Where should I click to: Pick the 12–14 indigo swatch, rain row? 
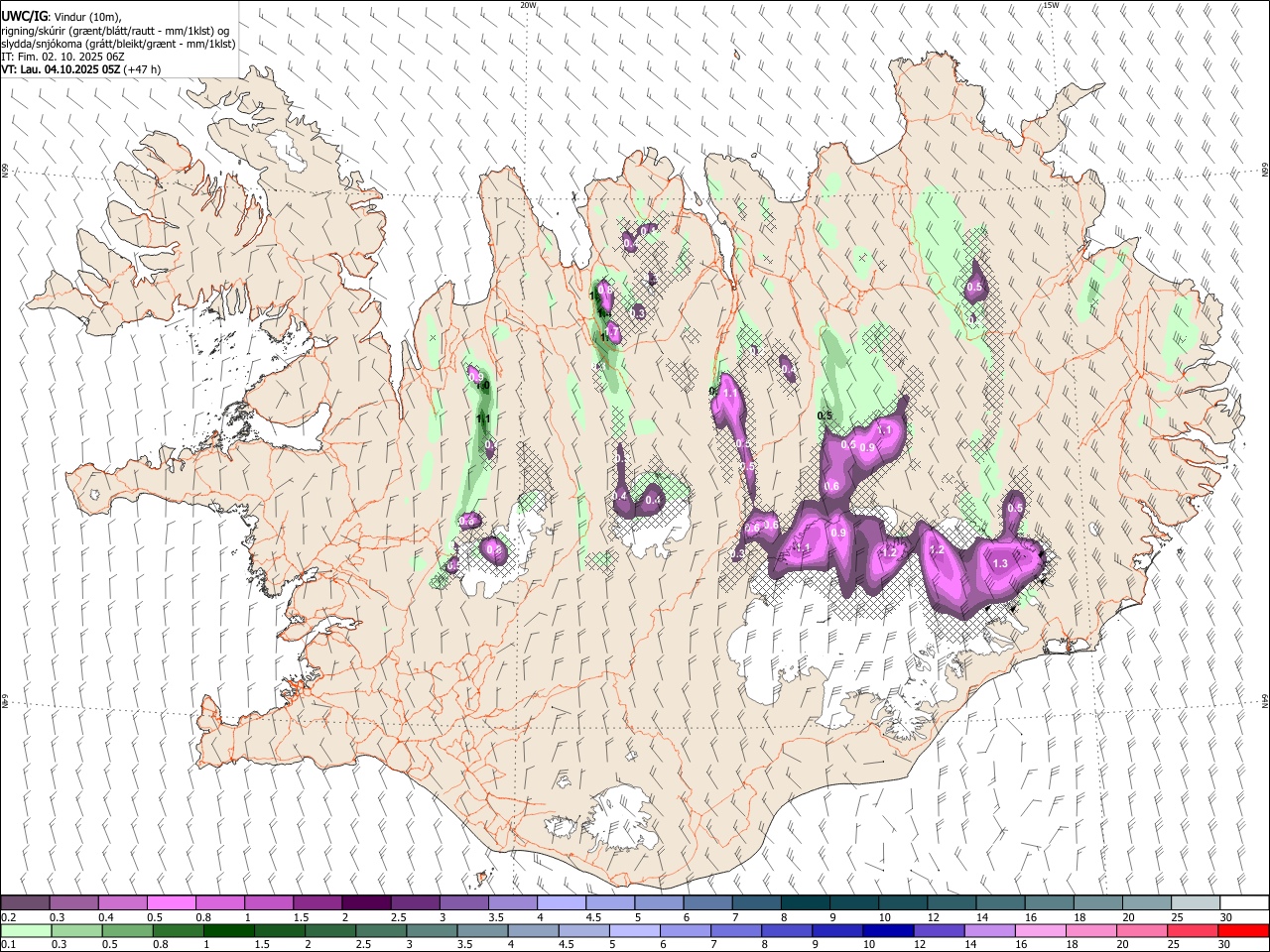[939, 930]
